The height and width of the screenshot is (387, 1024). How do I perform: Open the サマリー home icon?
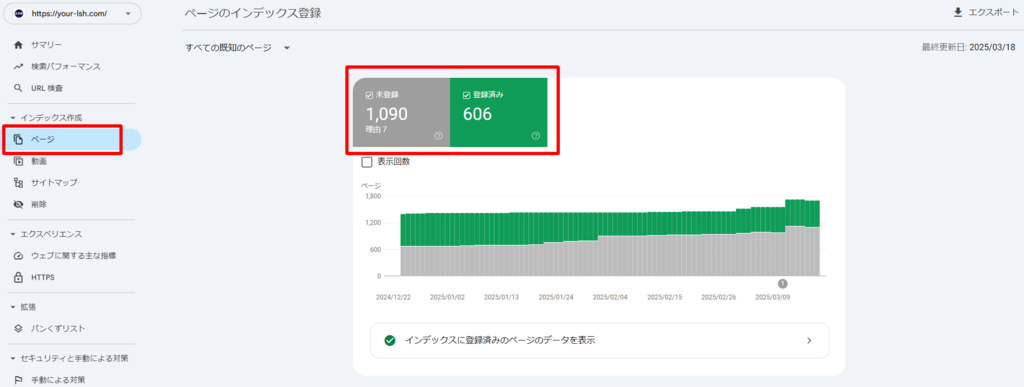18,45
